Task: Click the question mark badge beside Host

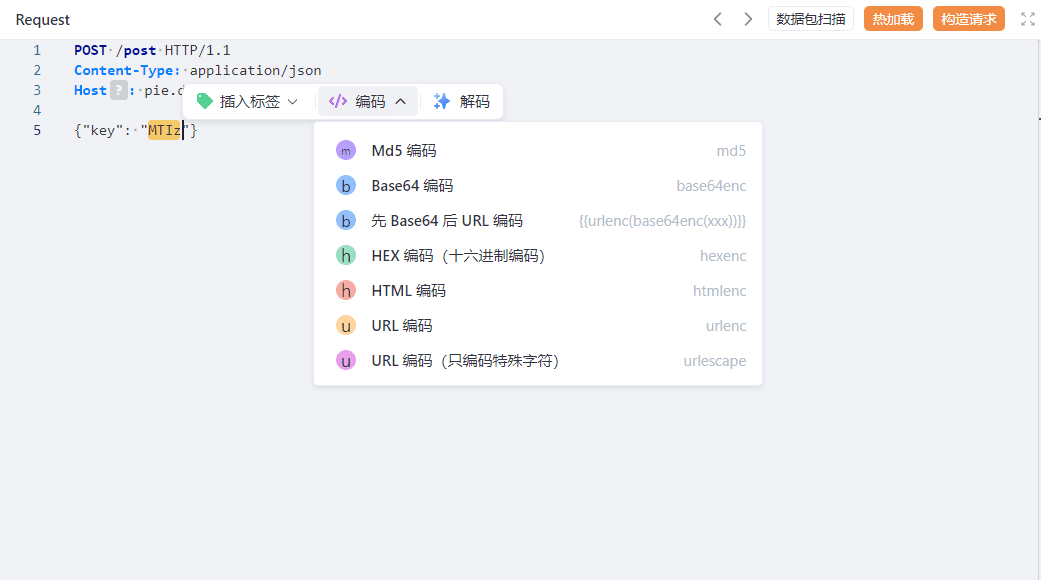Action: click(x=118, y=91)
